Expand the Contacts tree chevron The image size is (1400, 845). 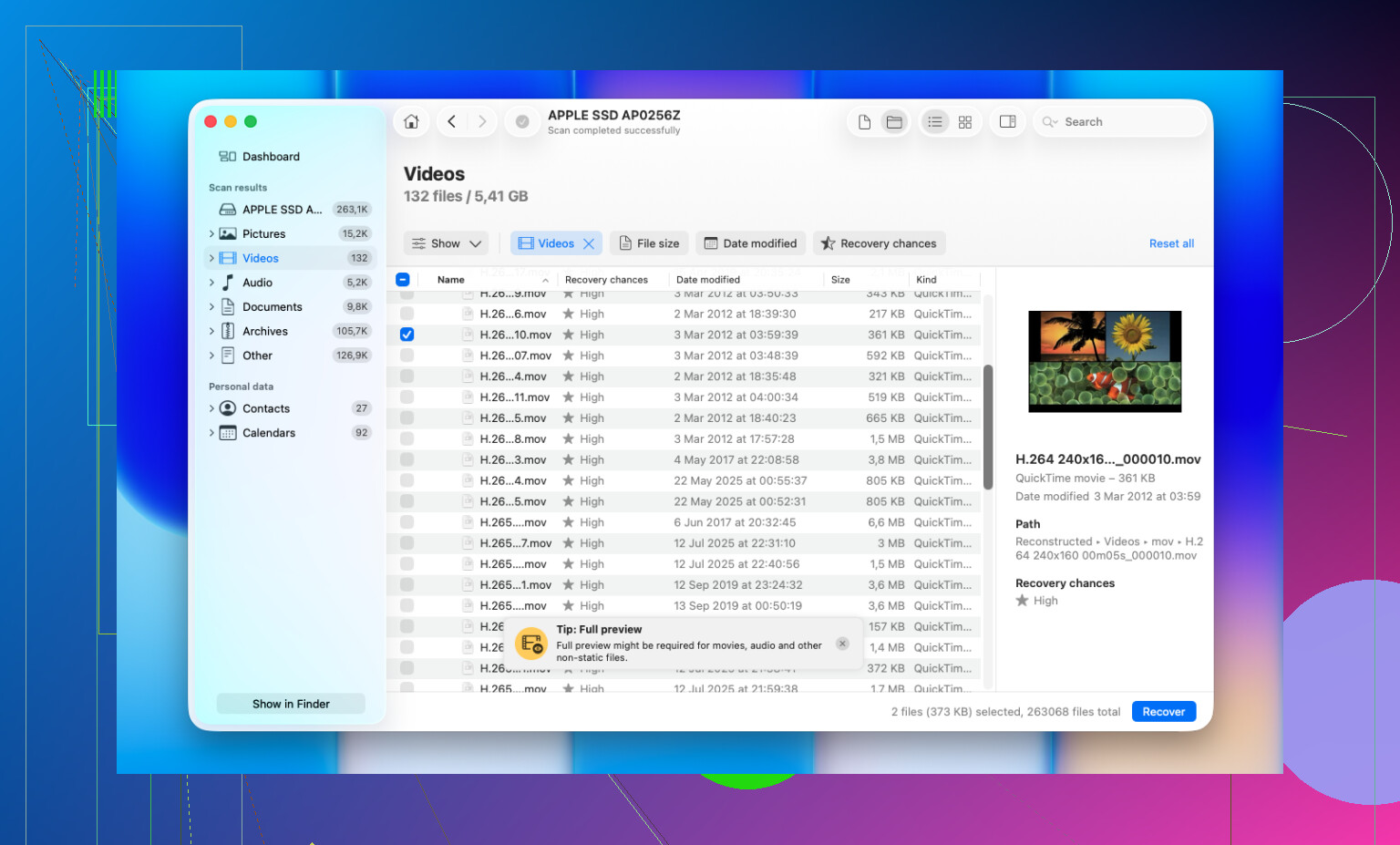(211, 408)
